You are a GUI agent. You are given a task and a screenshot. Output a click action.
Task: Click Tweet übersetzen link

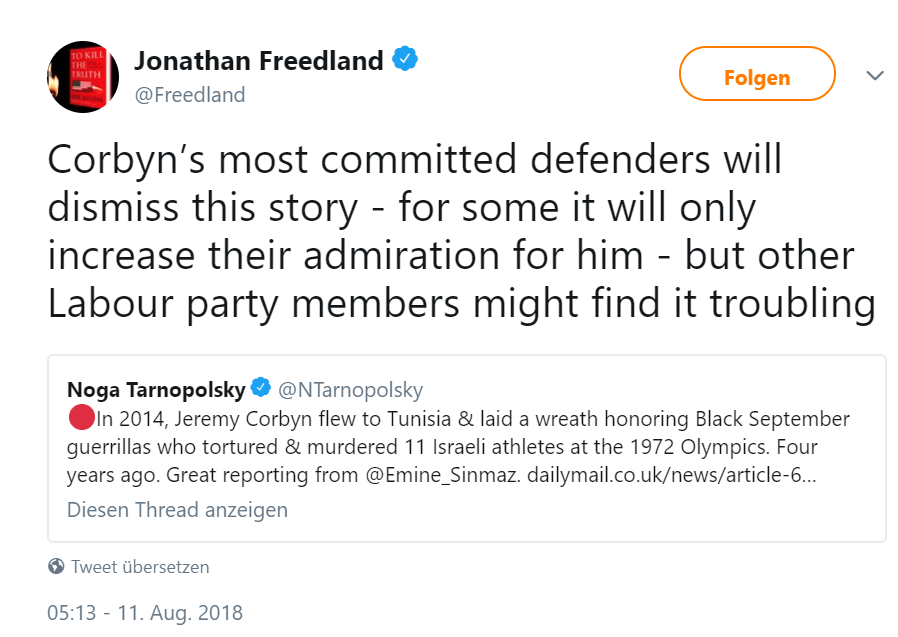(140, 567)
